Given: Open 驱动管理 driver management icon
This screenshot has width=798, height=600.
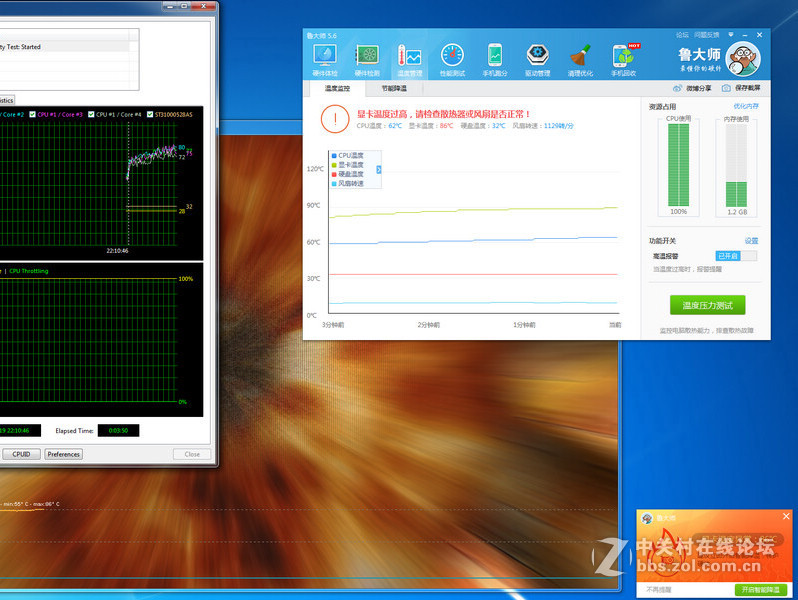Looking at the screenshot, I should tap(538, 58).
